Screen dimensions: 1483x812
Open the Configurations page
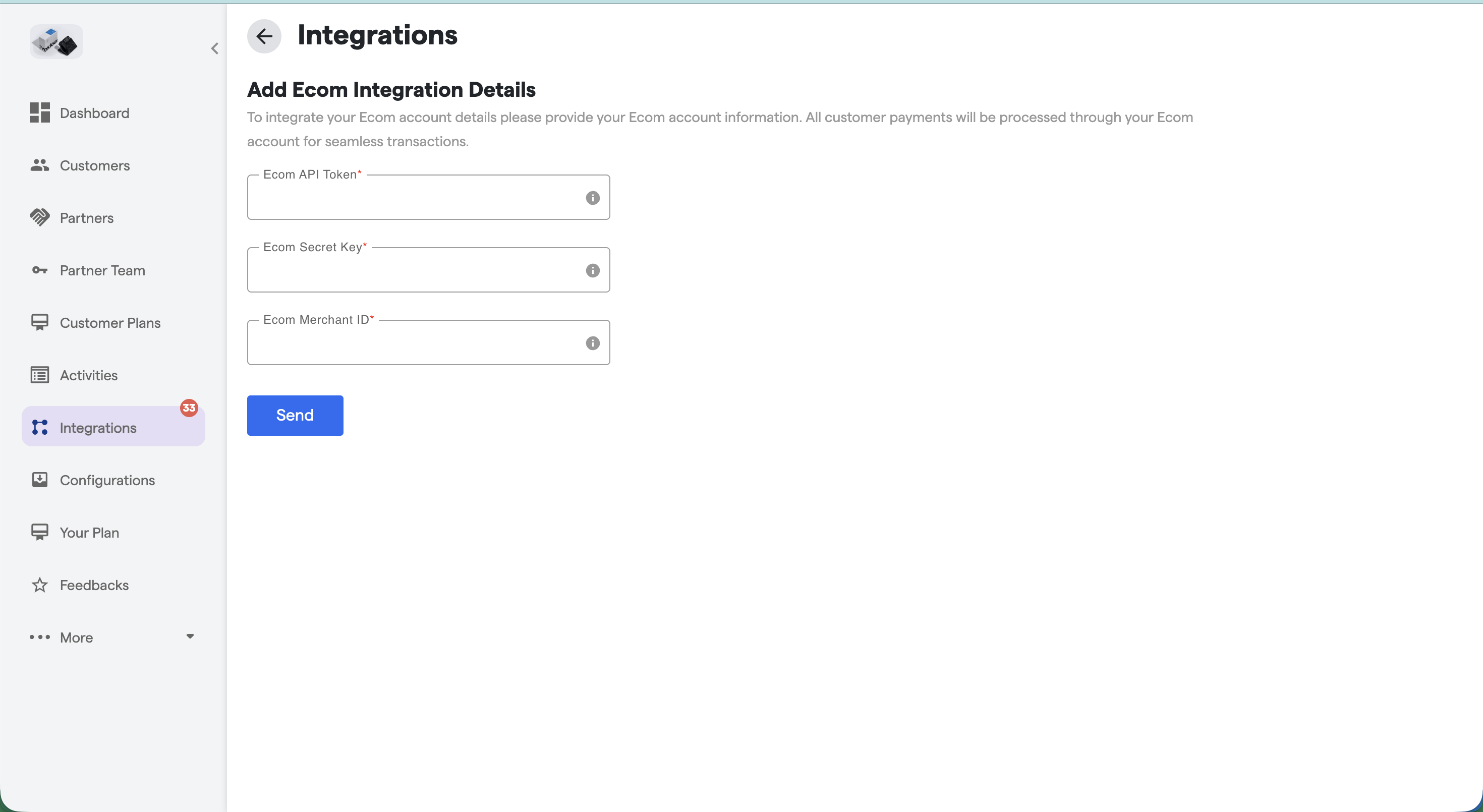pos(107,481)
